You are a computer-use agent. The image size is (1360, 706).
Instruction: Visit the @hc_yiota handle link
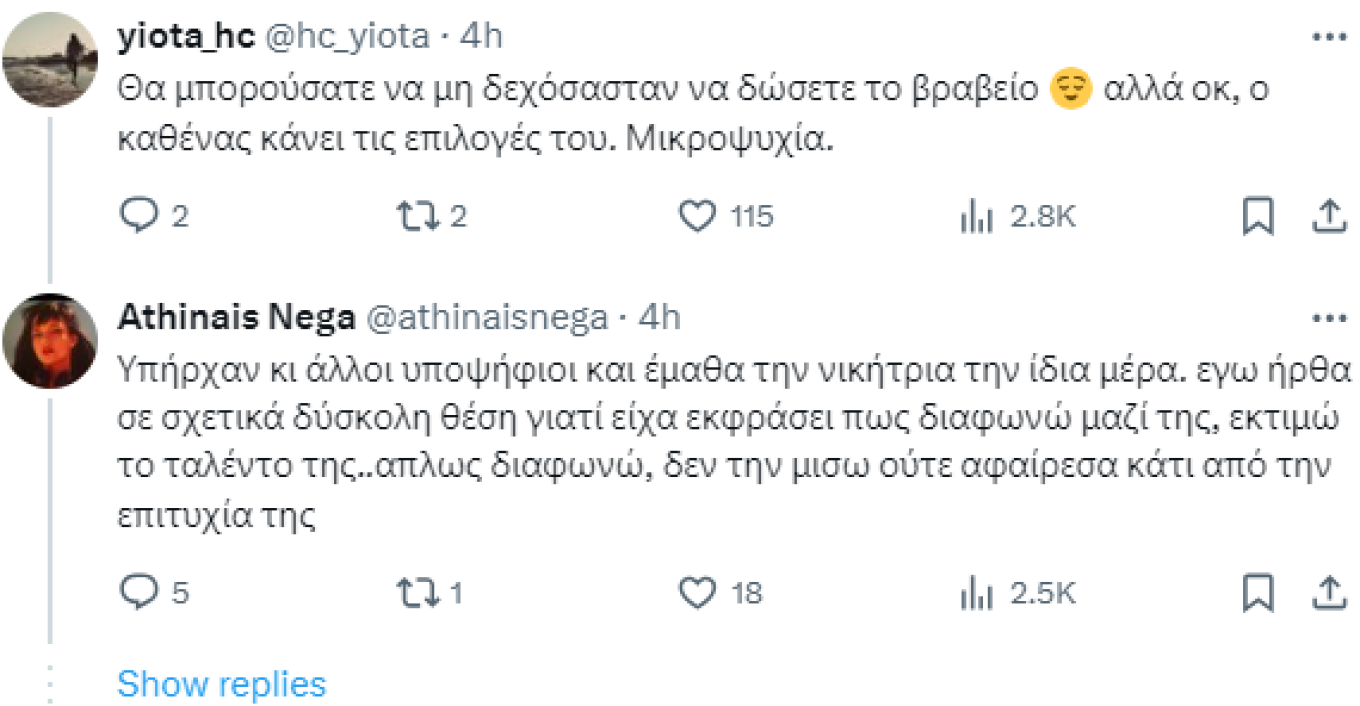click(x=346, y=36)
